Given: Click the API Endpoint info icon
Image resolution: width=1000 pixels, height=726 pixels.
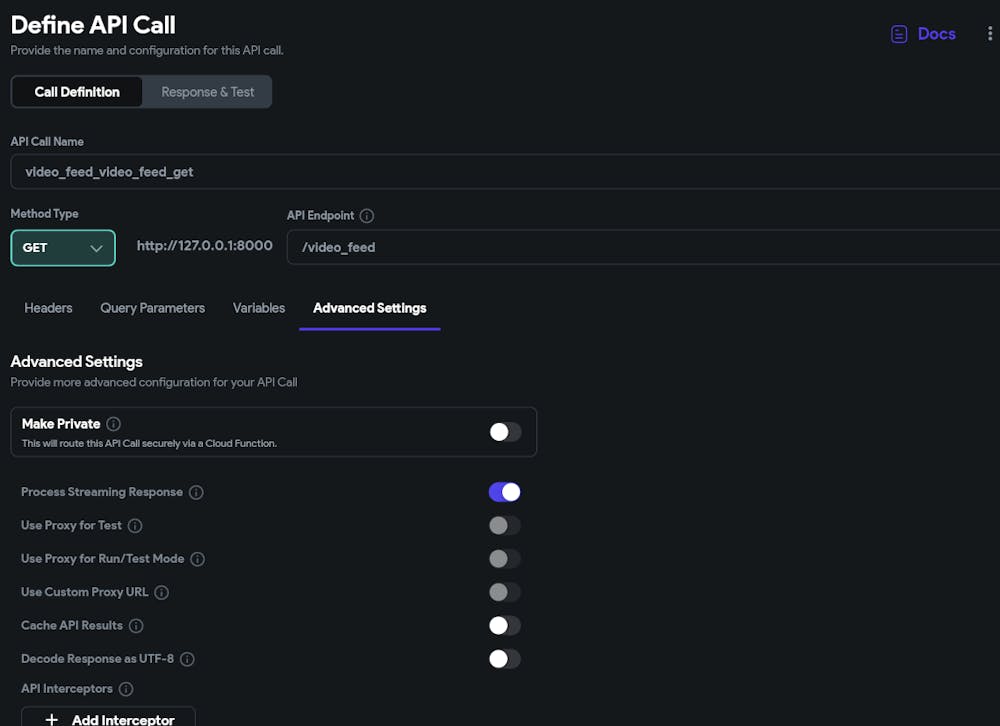Looking at the screenshot, I should coord(367,216).
